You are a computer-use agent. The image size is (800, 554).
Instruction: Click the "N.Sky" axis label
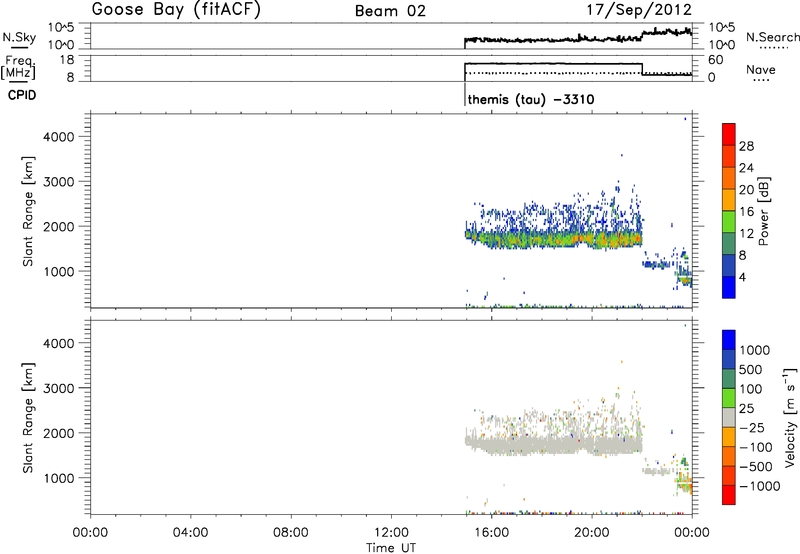19,37
